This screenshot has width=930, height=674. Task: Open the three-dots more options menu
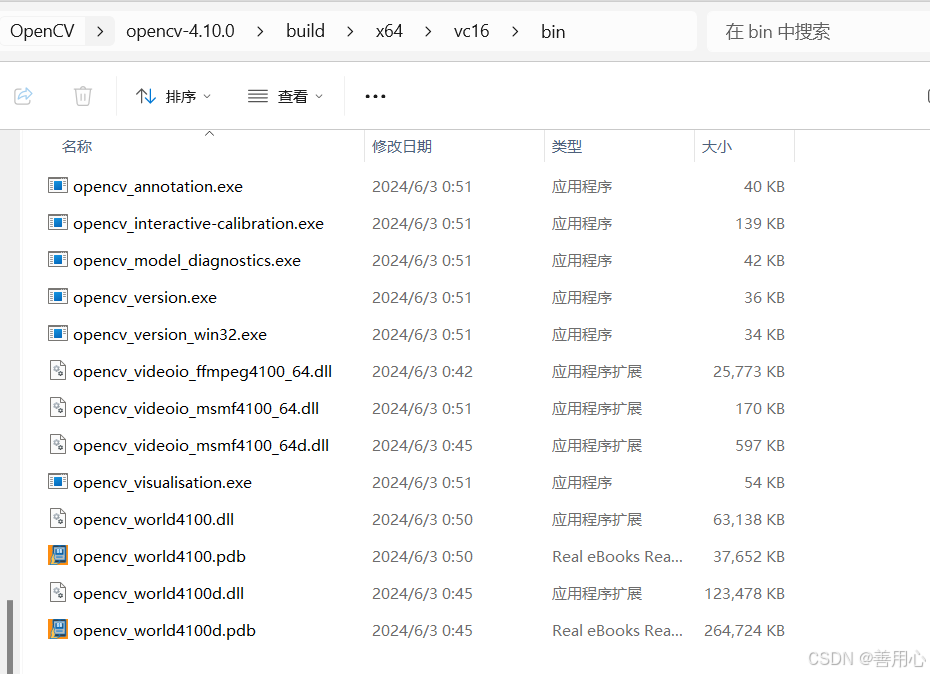(375, 96)
